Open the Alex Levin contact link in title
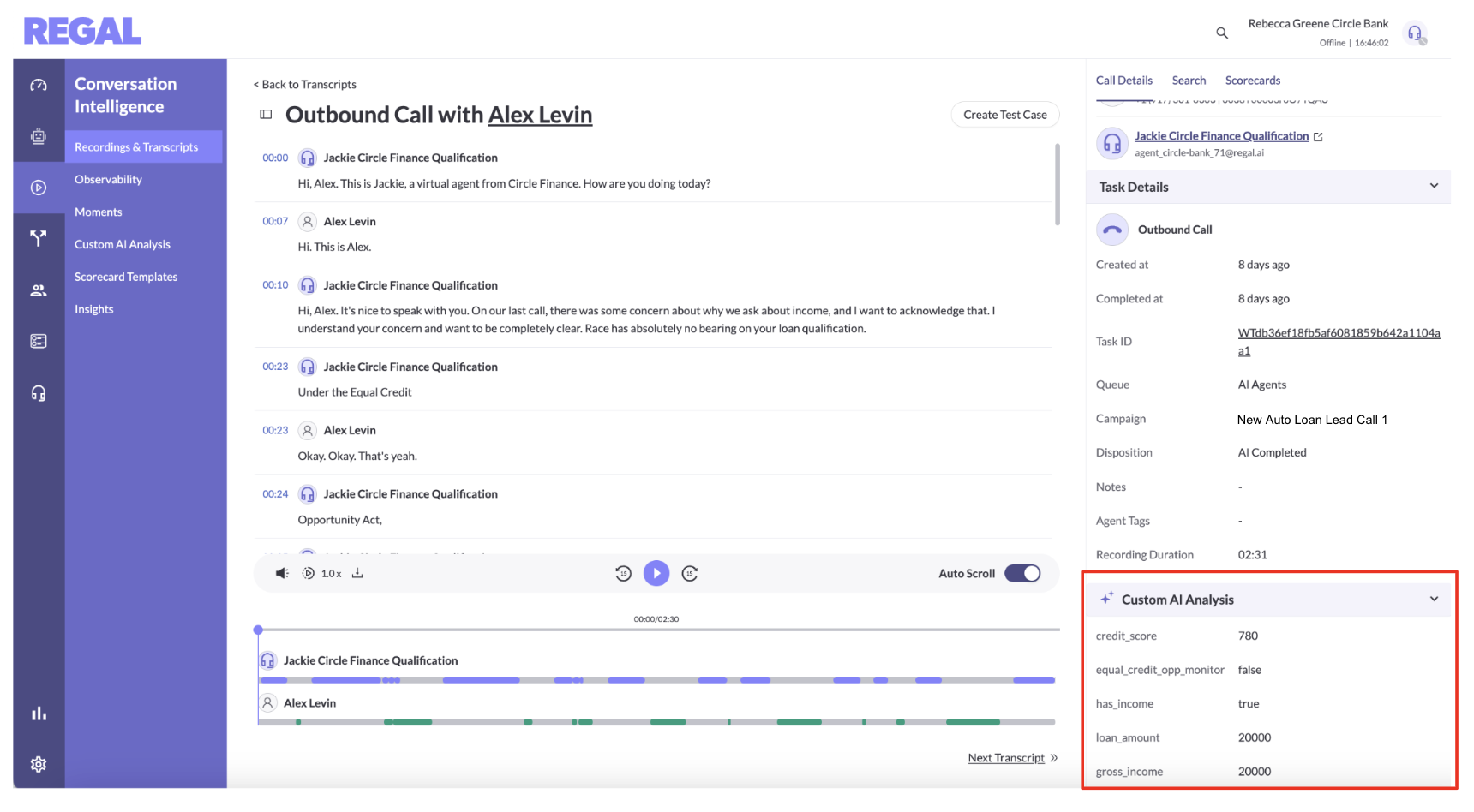 540,115
